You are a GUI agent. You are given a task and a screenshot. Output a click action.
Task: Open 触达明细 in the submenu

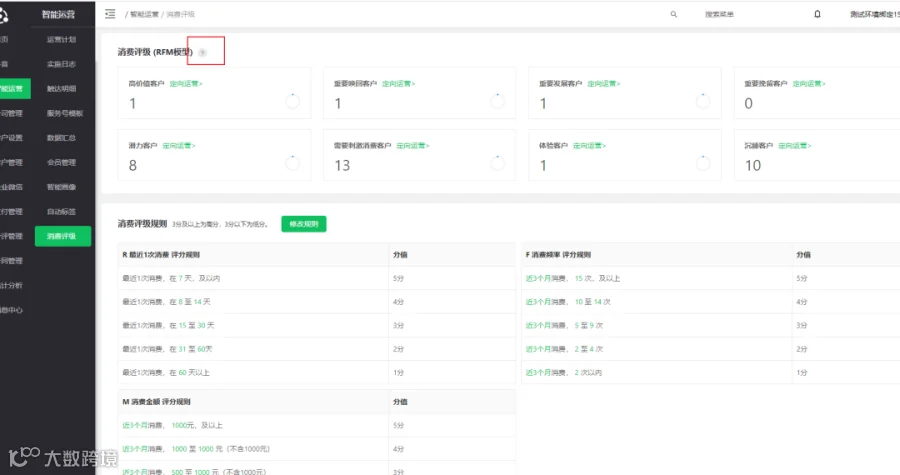click(x=61, y=89)
